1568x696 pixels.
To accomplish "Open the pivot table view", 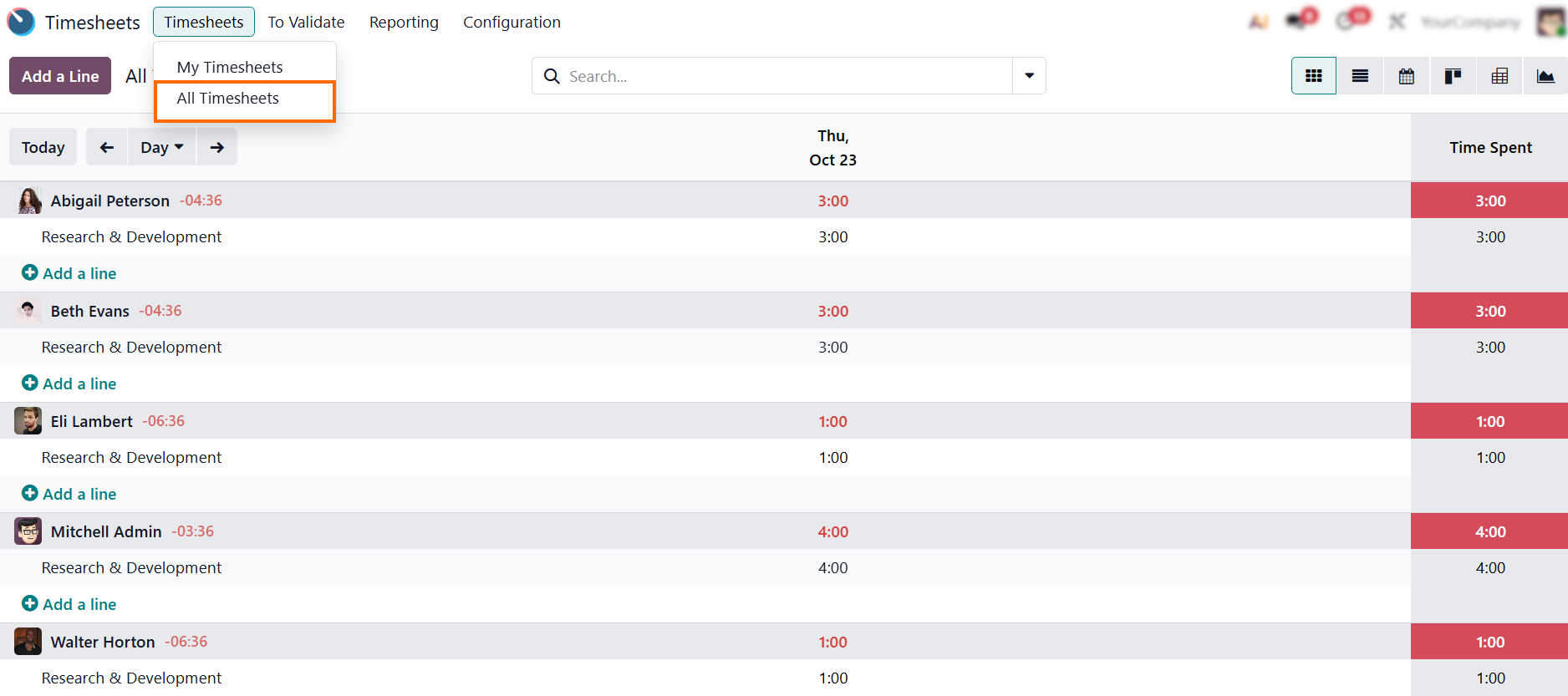I will click(x=1500, y=76).
